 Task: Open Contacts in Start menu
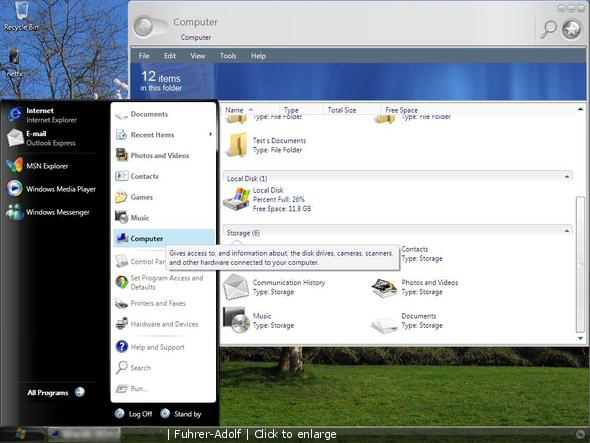pyautogui.click(x=164, y=176)
